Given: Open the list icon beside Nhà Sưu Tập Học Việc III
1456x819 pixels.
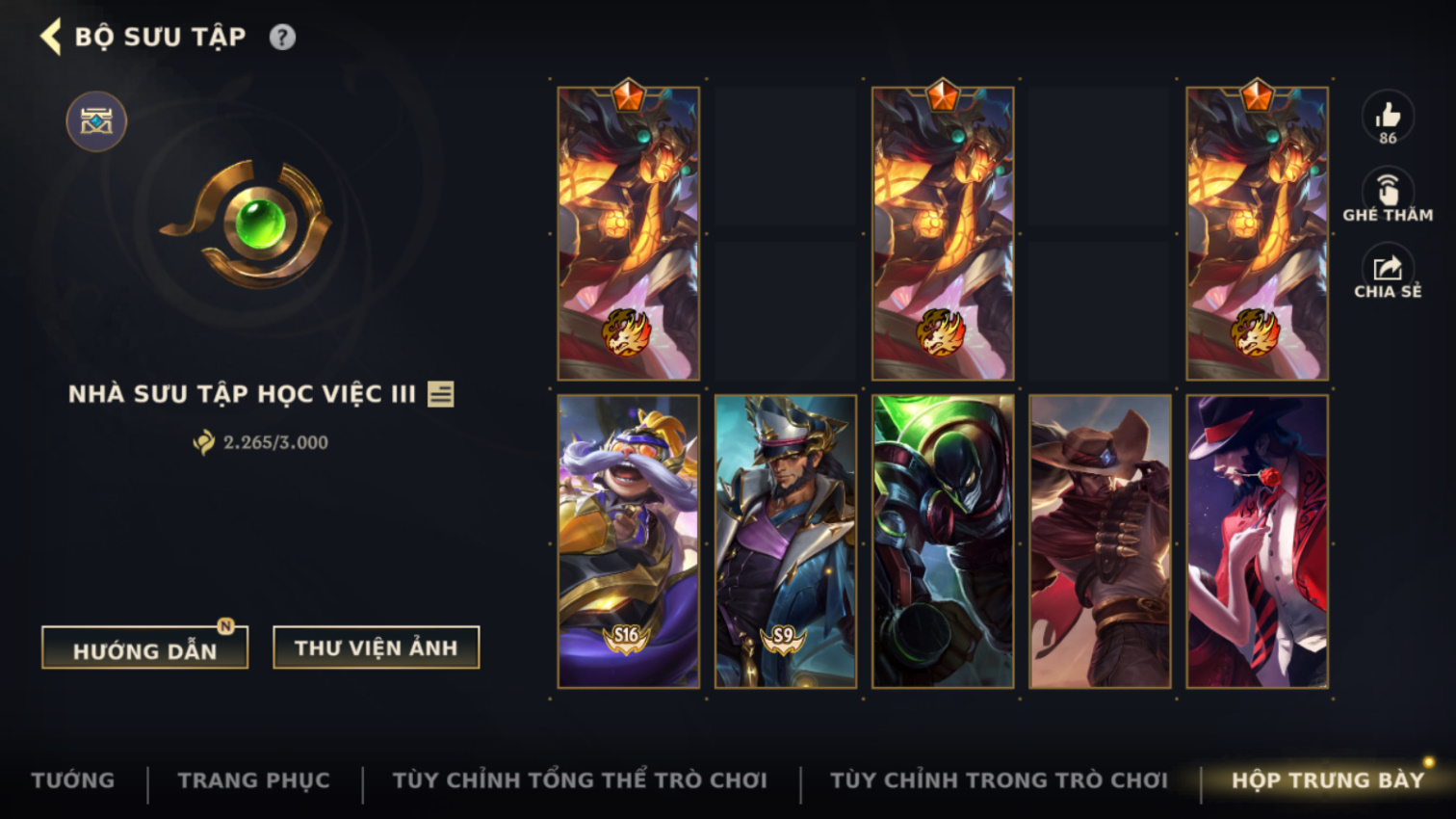Looking at the screenshot, I should [441, 394].
